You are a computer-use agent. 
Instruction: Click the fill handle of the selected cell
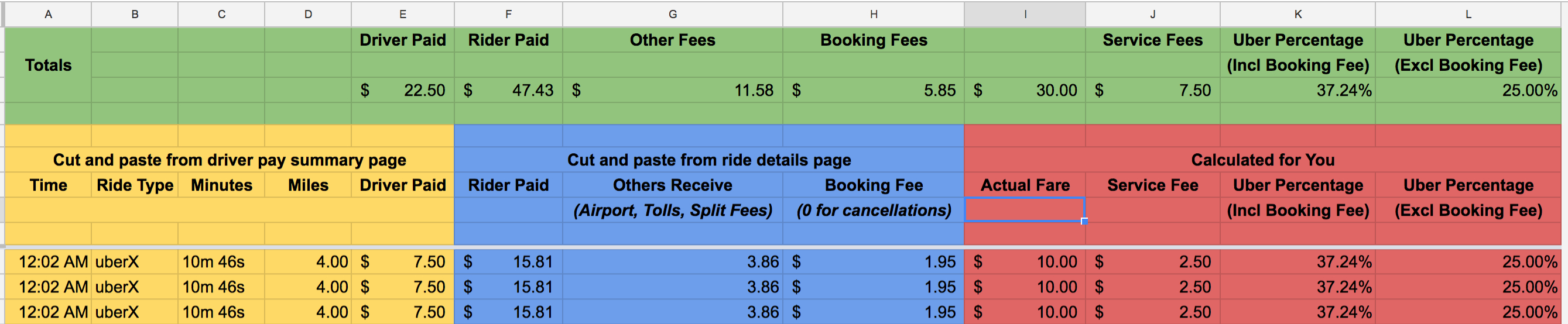[1084, 221]
